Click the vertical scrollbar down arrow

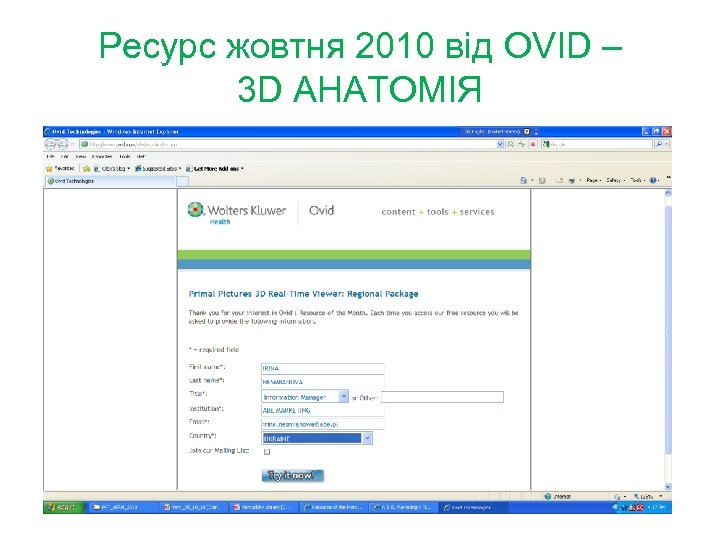coord(668,486)
